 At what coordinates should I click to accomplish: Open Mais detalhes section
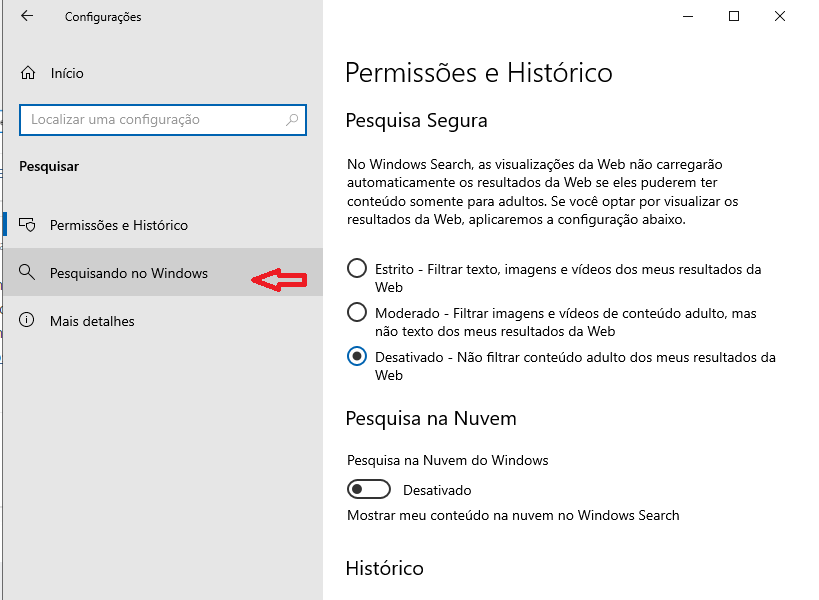[163, 321]
